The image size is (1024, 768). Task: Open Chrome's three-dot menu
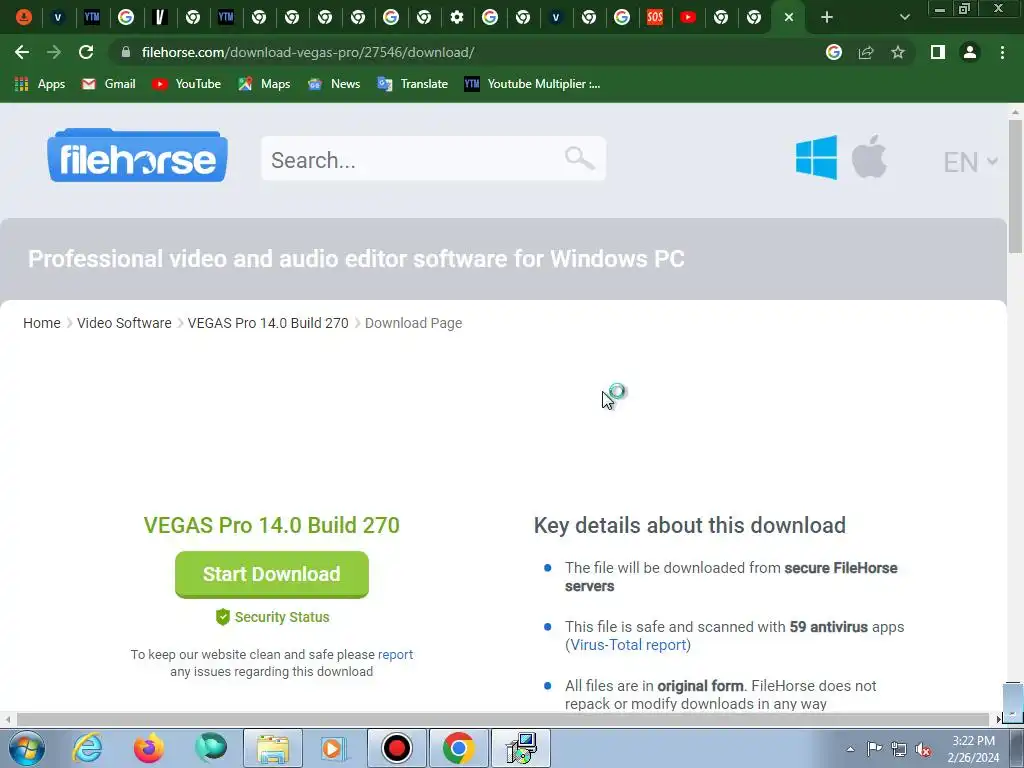point(1002,52)
